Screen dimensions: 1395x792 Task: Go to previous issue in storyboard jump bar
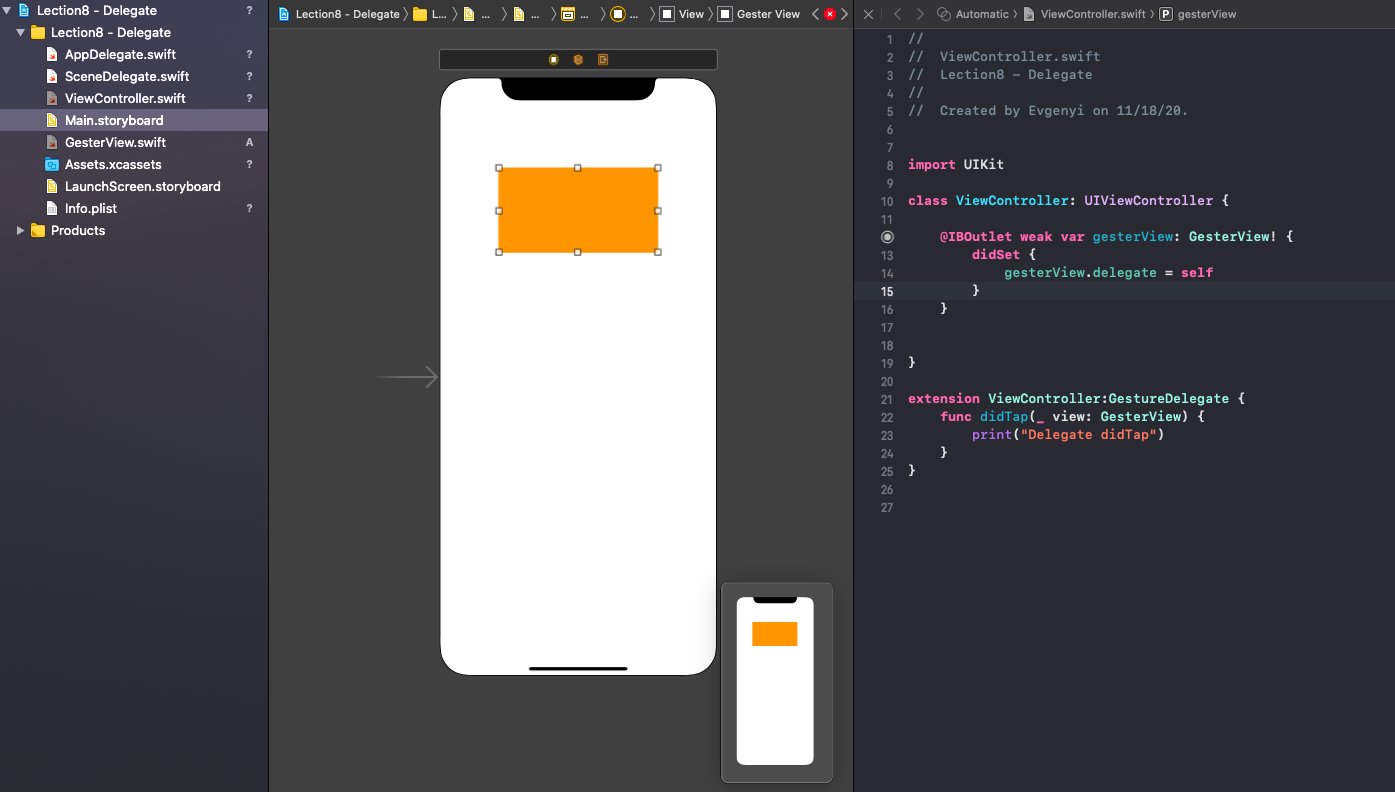coord(815,14)
